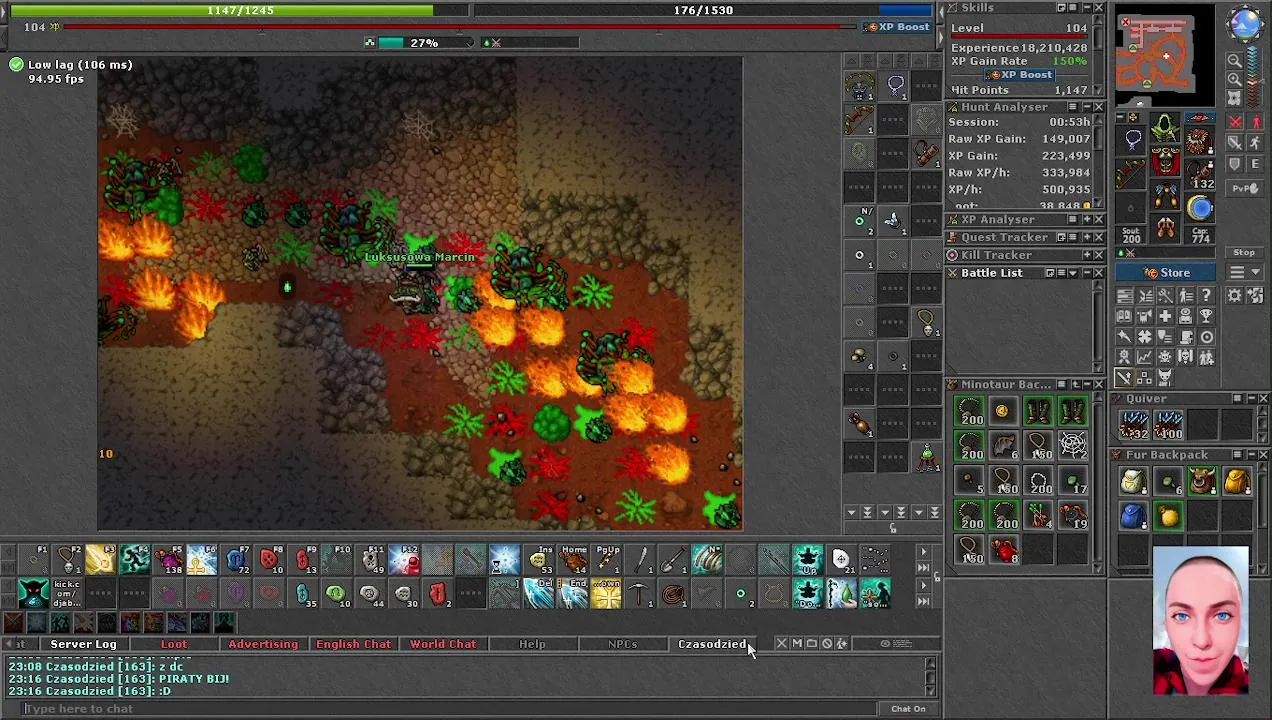Enable balanced combat mode
The image size is (1272, 720).
click(x=1236, y=143)
